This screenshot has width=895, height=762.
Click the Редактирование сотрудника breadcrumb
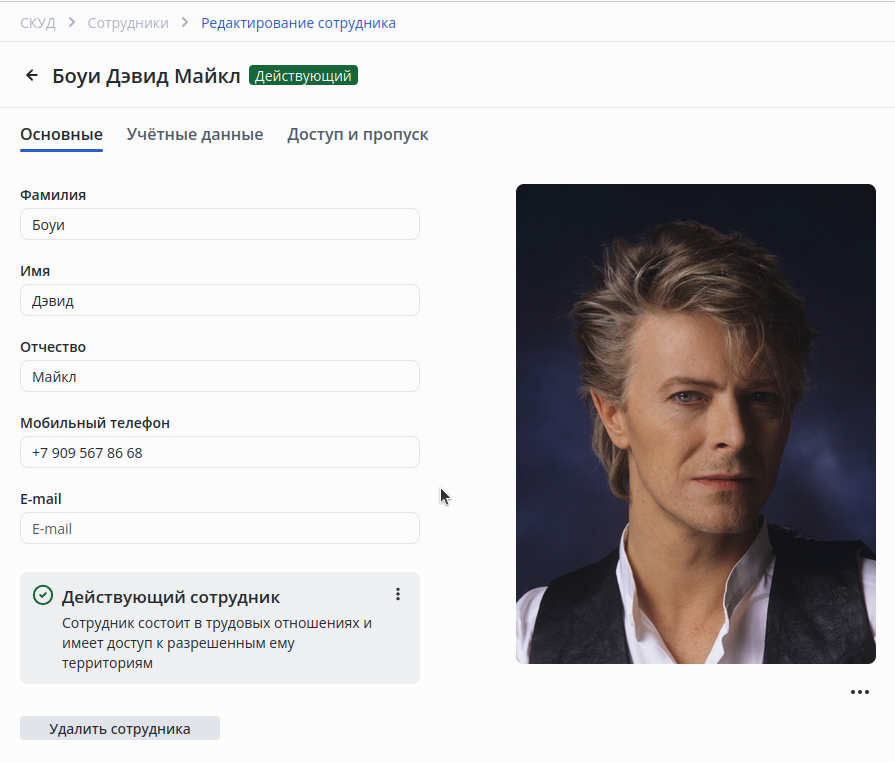[298, 23]
